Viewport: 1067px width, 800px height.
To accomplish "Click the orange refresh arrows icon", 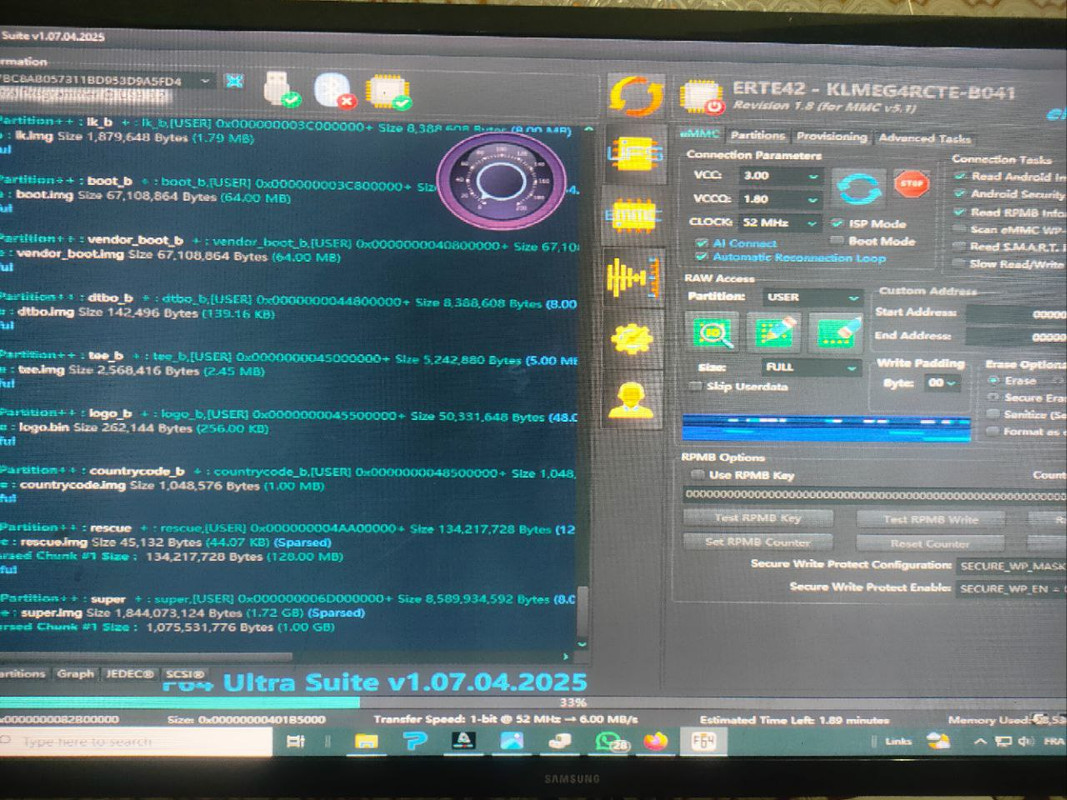I will 636,96.
